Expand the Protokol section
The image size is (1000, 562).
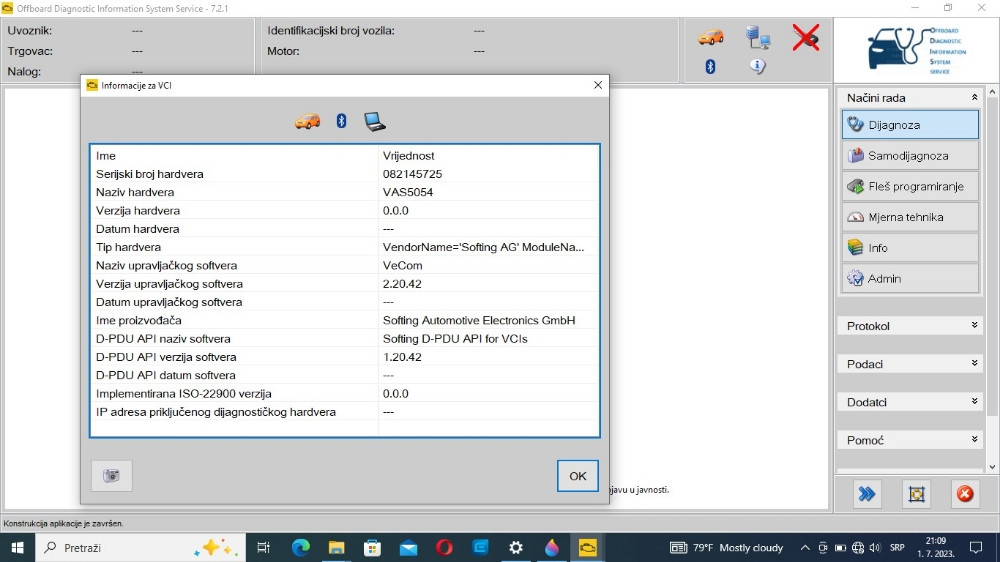pos(910,326)
